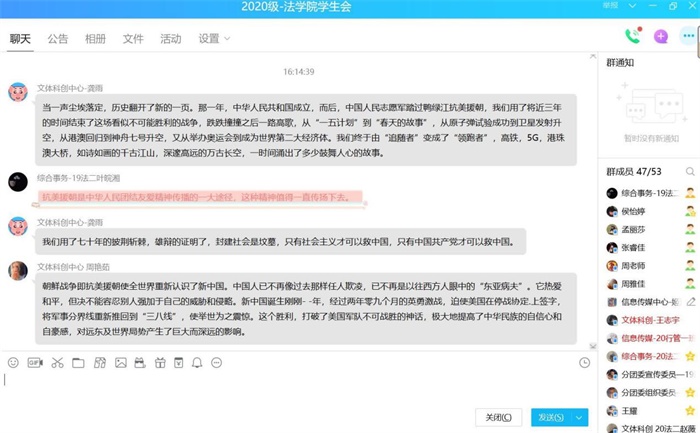Screen dimensions: 700x433
Task: Start a group voice call with the phone icon
Action: 633,36
